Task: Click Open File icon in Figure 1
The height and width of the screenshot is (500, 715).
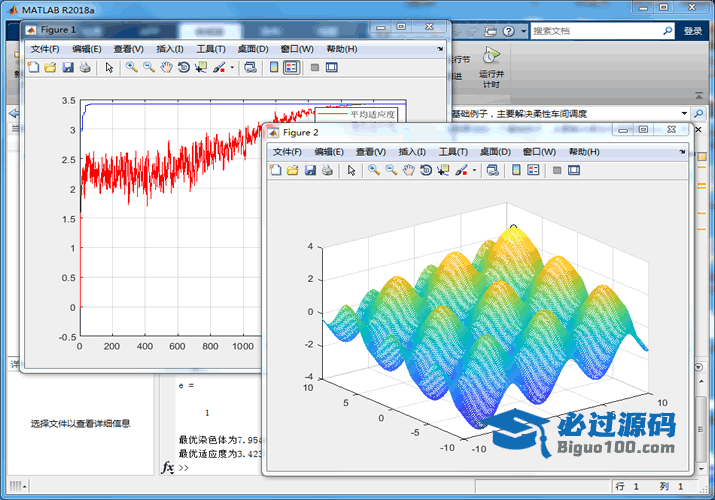Action: click(50, 68)
